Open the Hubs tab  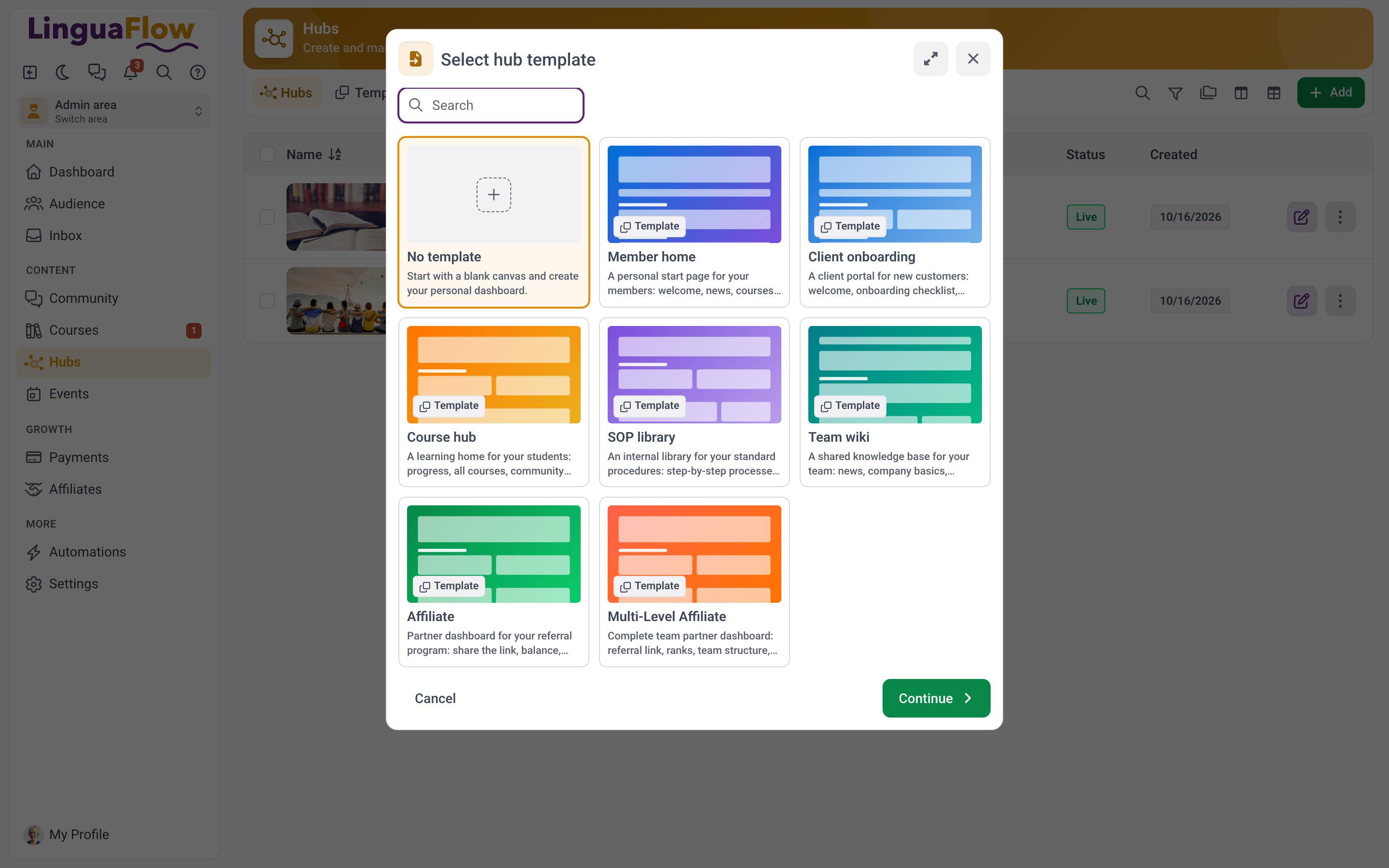click(x=286, y=93)
